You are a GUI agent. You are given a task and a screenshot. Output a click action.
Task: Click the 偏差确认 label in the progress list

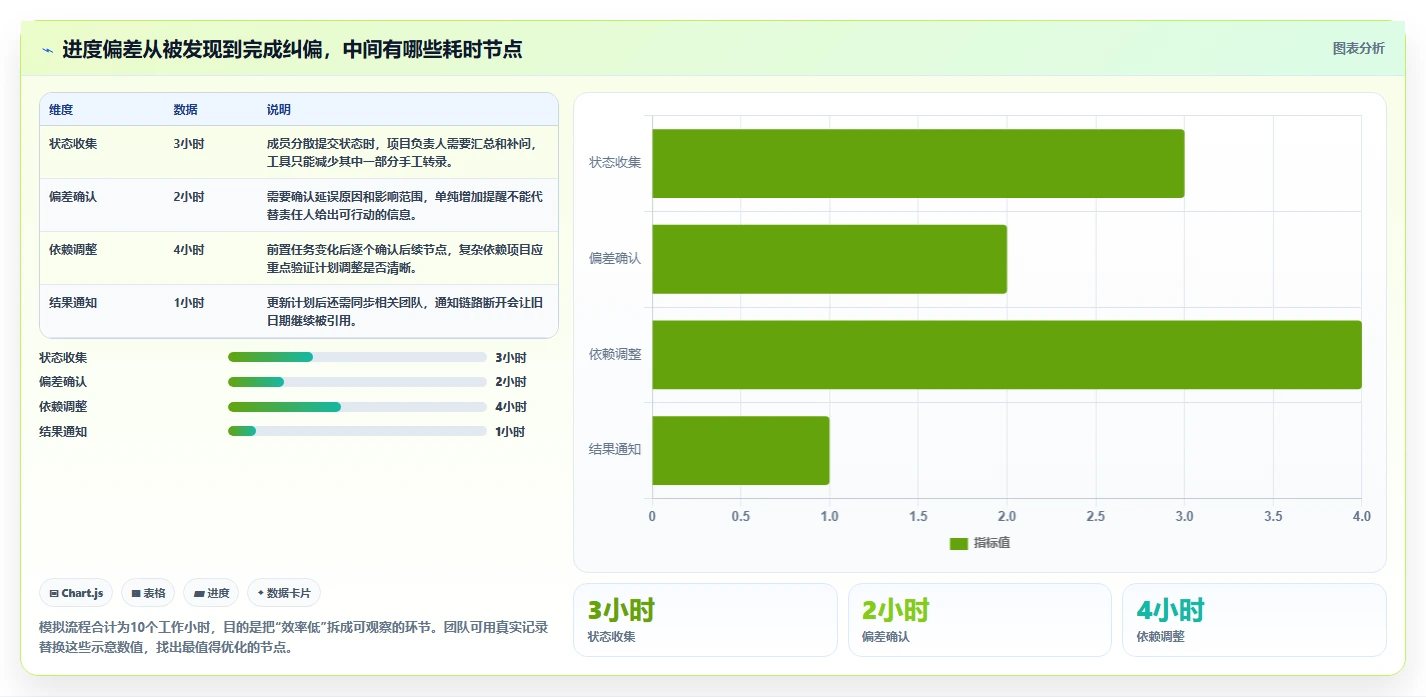(63, 382)
